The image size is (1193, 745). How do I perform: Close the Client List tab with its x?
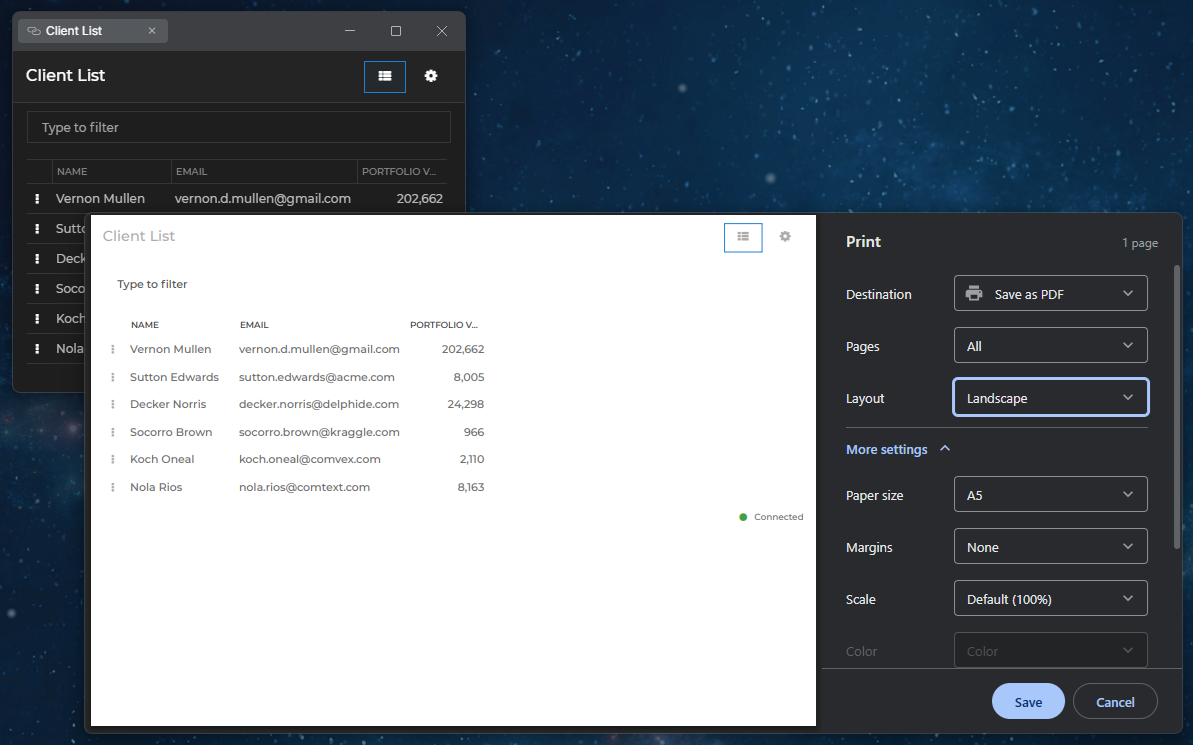pos(152,31)
